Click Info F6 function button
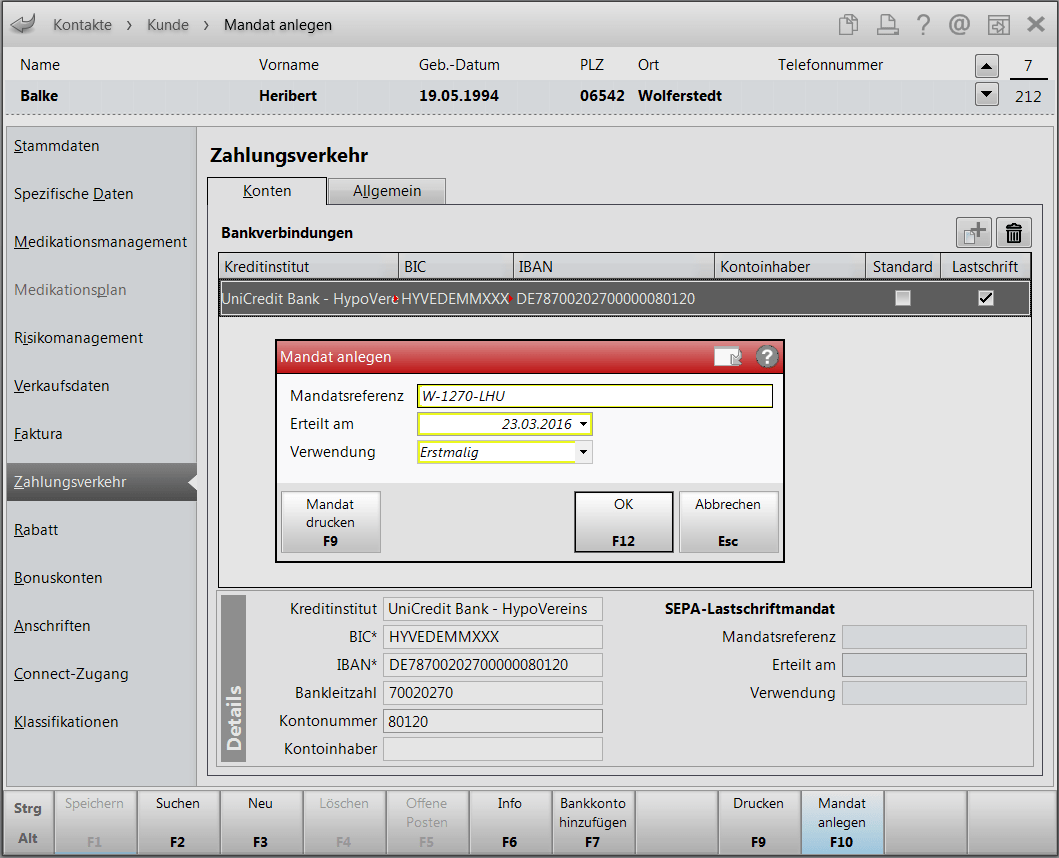 pos(509,822)
